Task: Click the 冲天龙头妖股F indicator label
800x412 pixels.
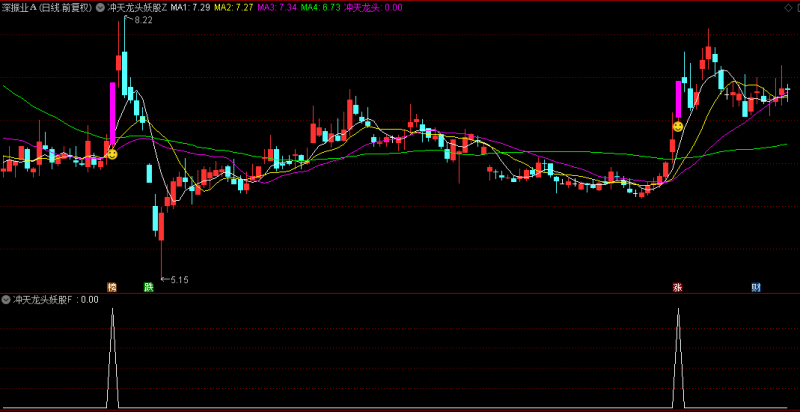Action: (x=43, y=299)
